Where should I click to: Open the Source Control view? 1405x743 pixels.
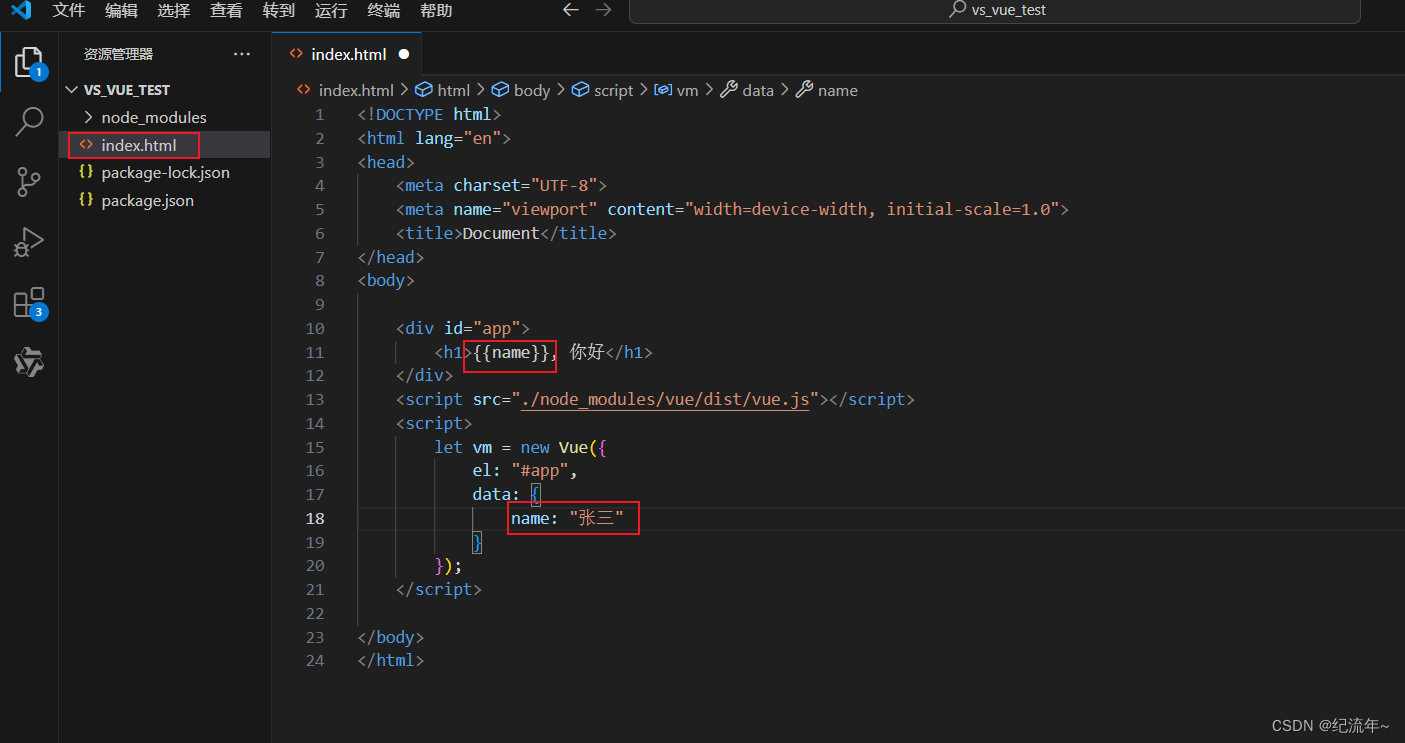[x=29, y=181]
